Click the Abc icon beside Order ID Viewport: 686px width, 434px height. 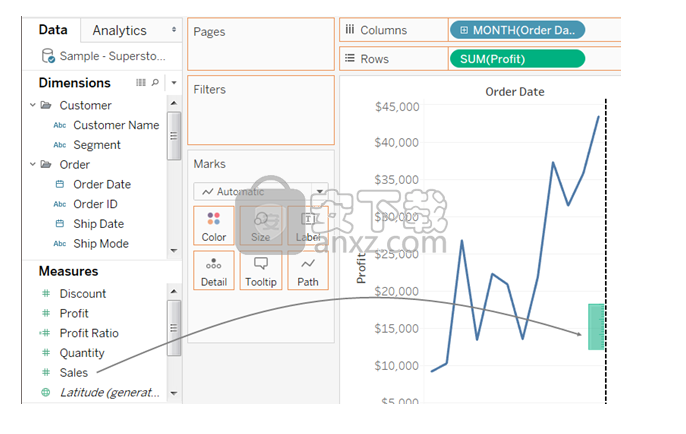pyautogui.click(x=60, y=204)
